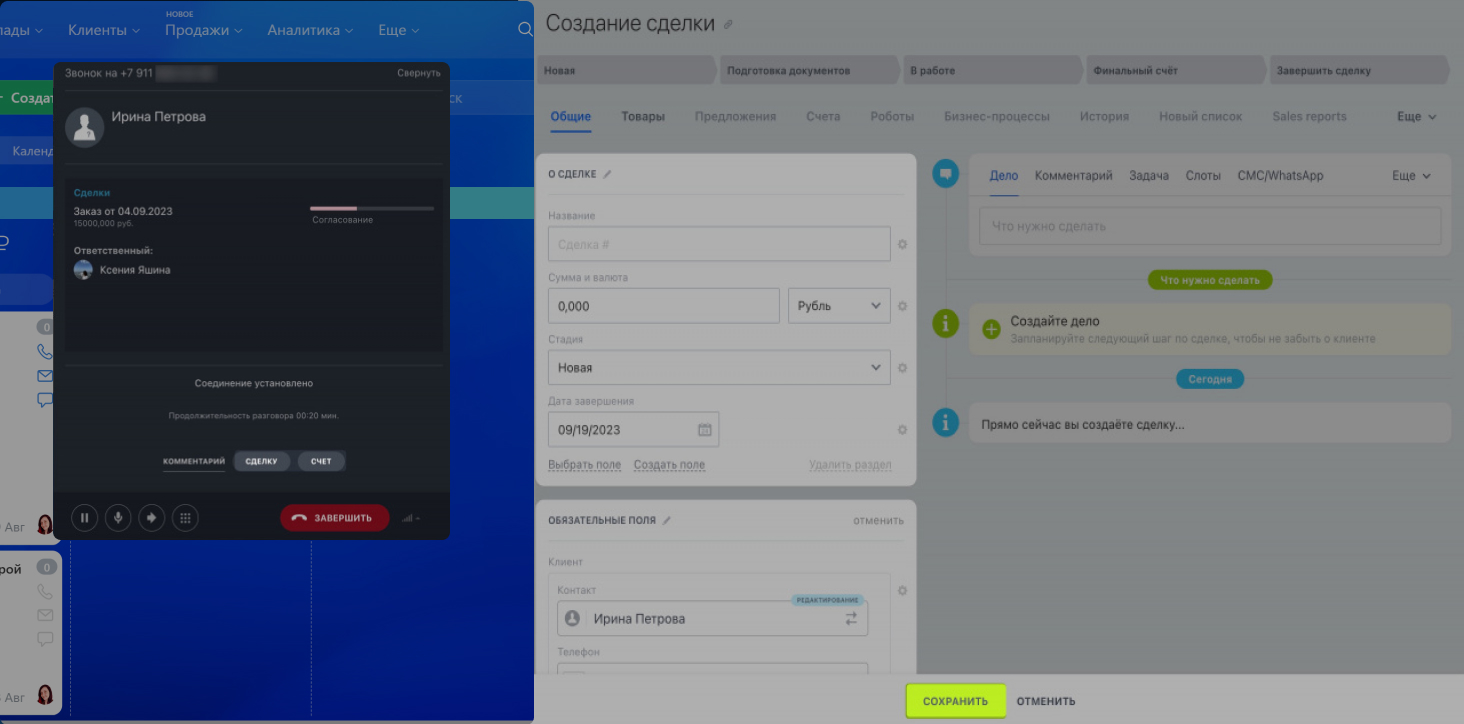Click the call transfer arrow icon
The height and width of the screenshot is (724, 1464).
coord(152,518)
